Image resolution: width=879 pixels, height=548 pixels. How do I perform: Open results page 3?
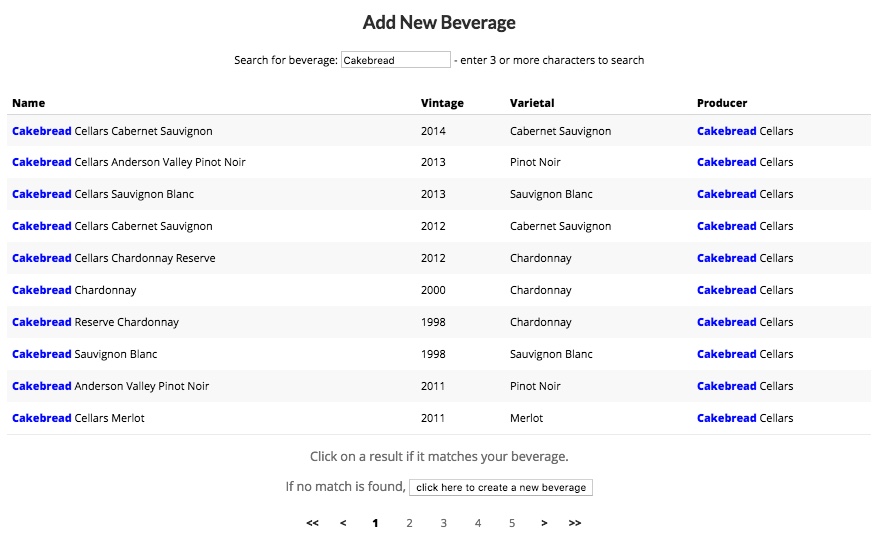(x=443, y=523)
